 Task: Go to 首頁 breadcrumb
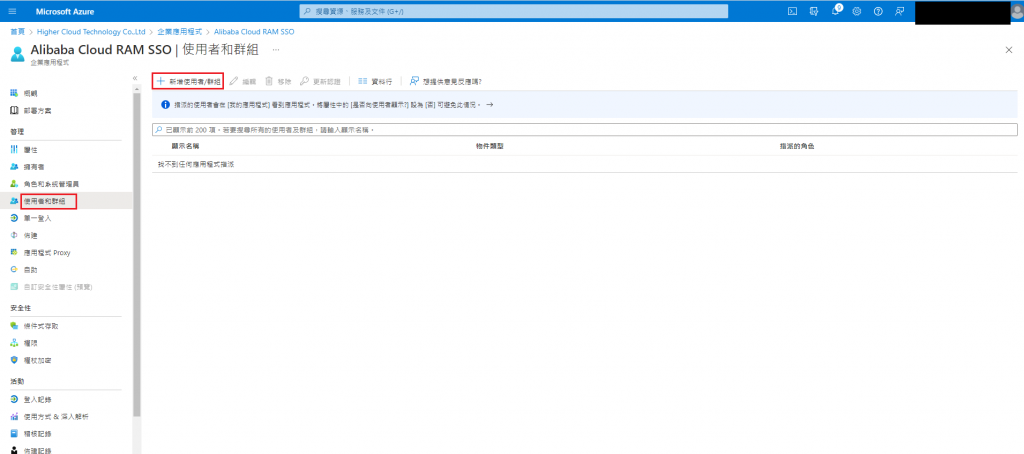point(18,31)
